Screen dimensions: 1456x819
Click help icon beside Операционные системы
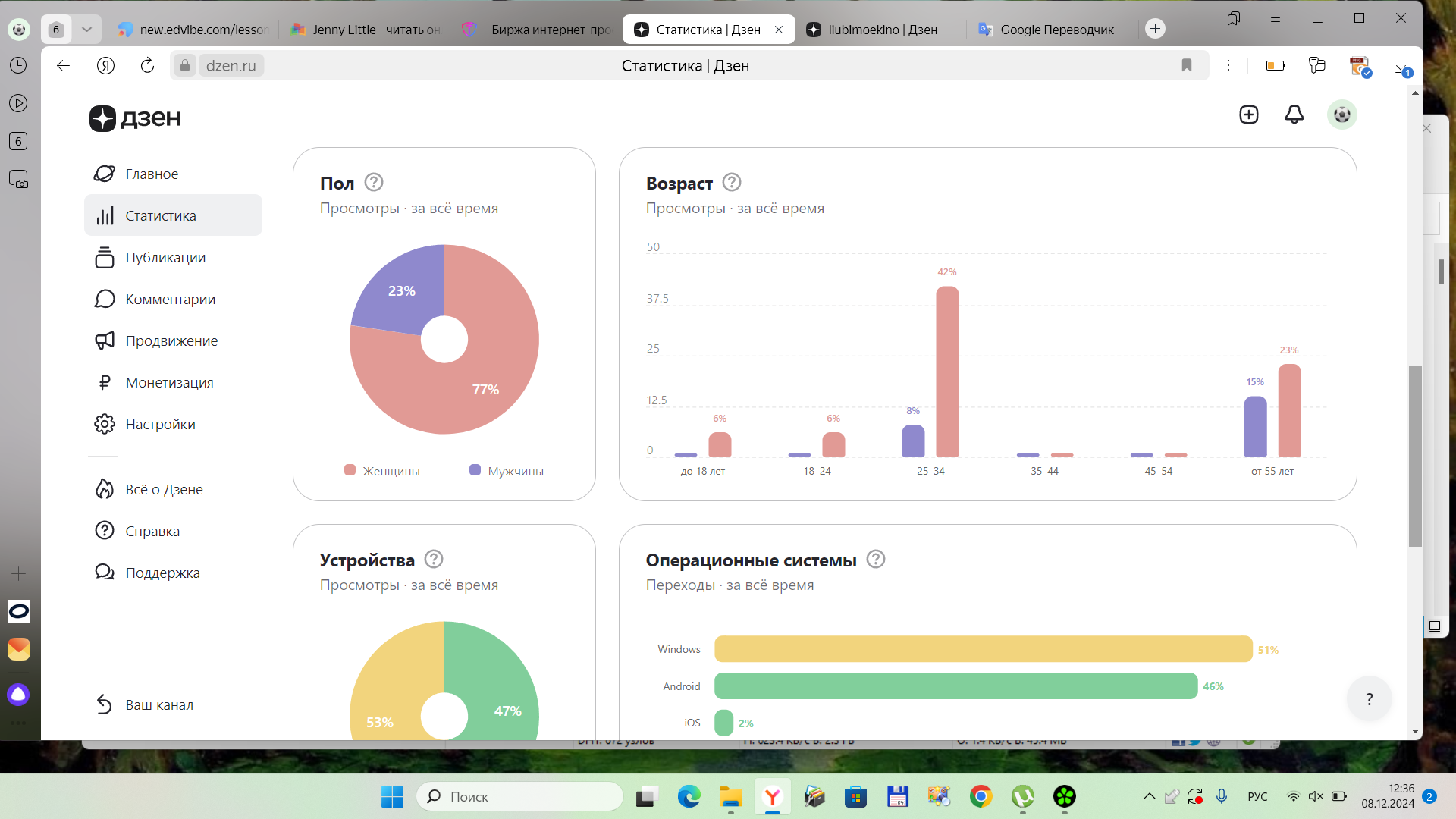pos(875,560)
